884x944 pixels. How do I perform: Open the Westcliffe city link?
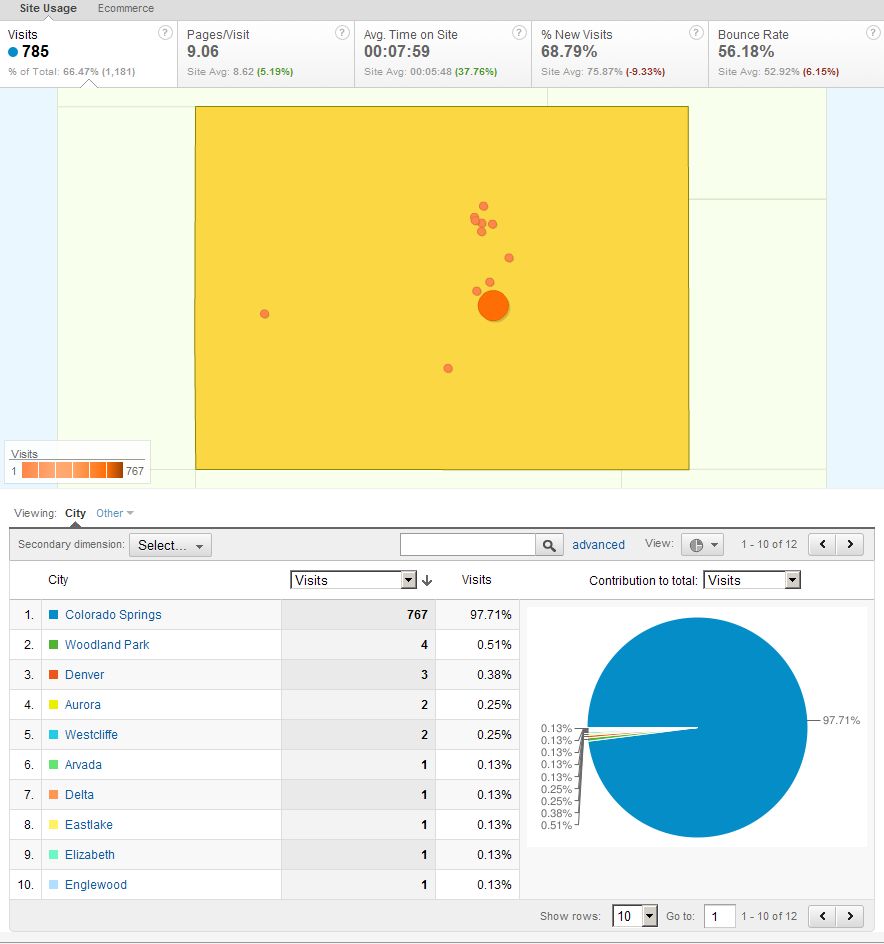point(91,735)
